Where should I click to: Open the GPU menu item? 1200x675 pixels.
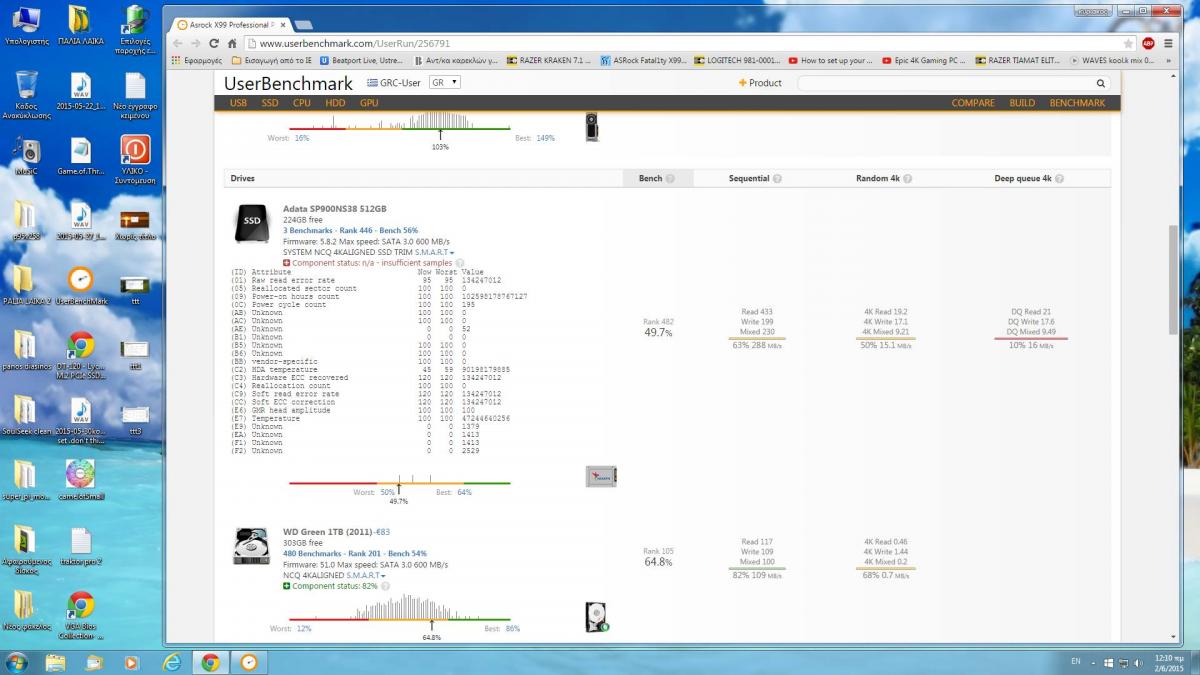[369, 103]
